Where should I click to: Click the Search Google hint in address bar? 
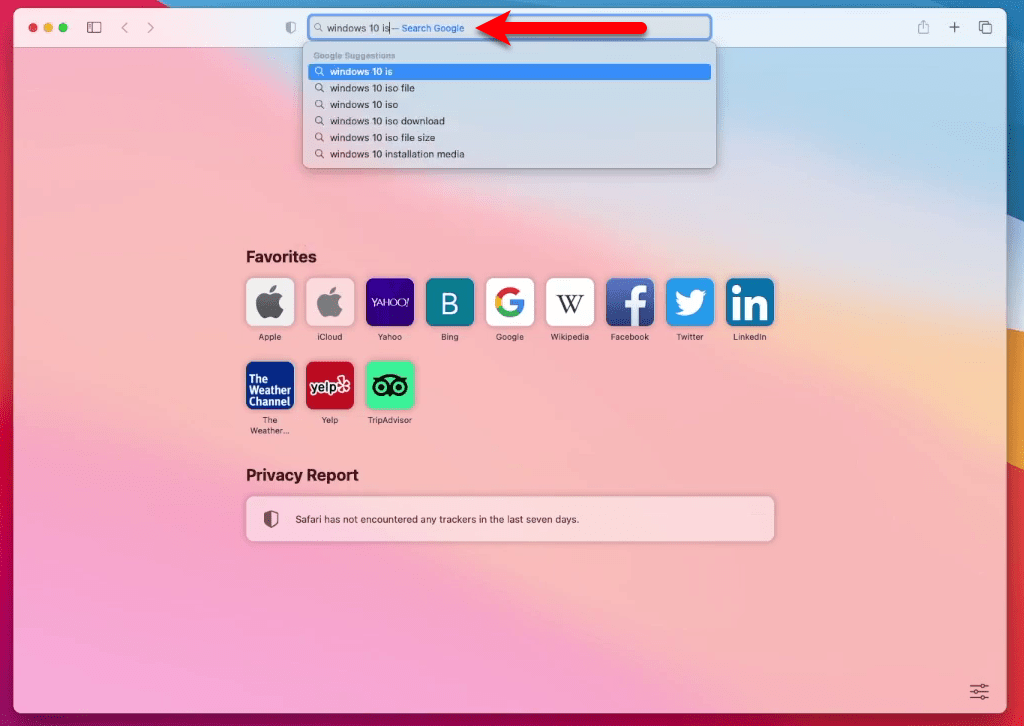click(433, 28)
